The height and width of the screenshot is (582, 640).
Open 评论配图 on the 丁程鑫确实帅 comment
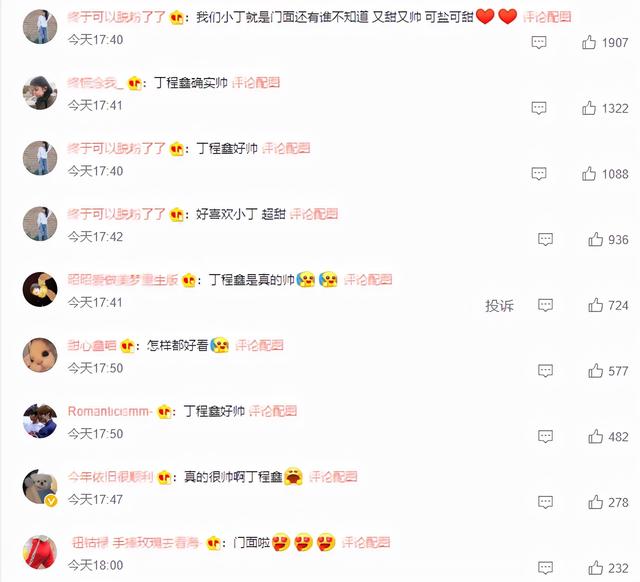[x=256, y=83]
